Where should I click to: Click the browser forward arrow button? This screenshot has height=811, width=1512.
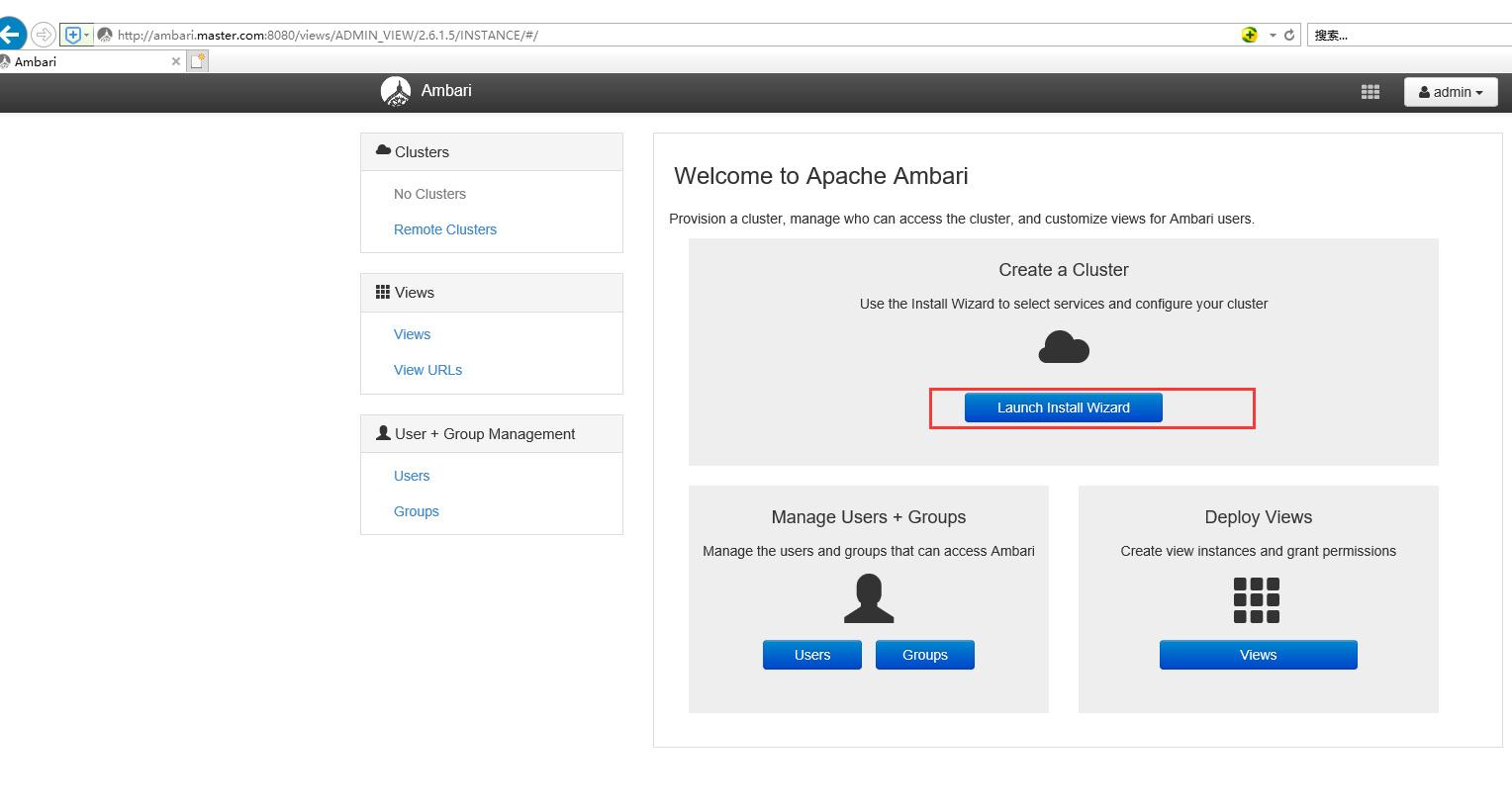click(44, 35)
